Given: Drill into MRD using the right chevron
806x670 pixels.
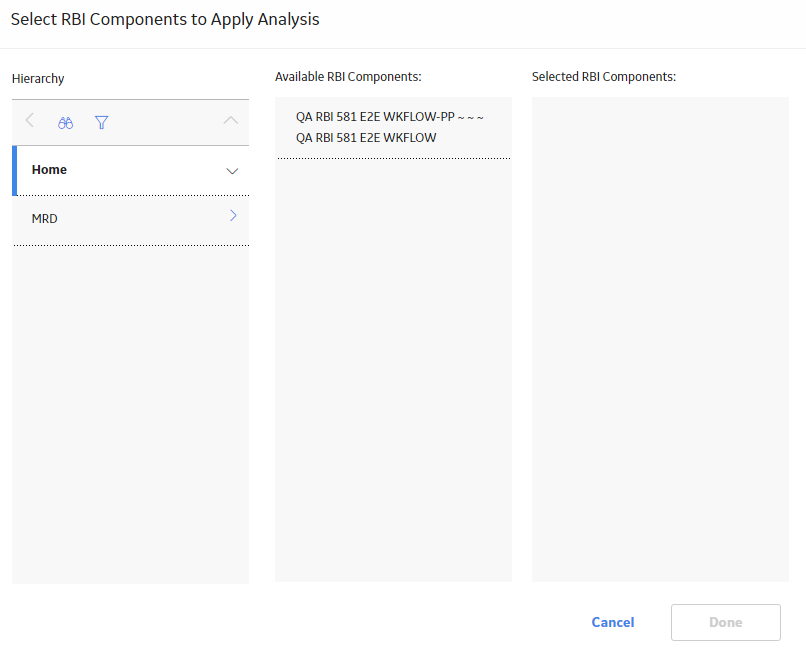Looking at the screenshot, I should [x=233, y=215].
